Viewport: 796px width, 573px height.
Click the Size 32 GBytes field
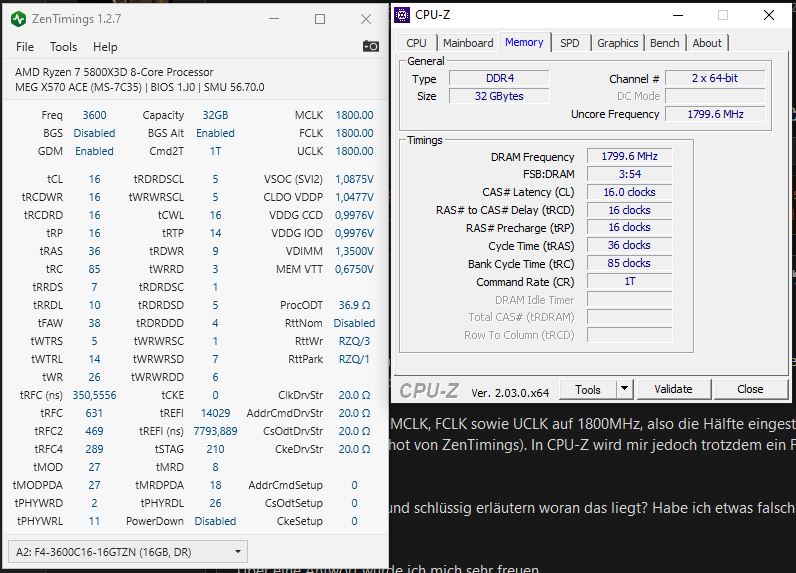click(500, 96)
